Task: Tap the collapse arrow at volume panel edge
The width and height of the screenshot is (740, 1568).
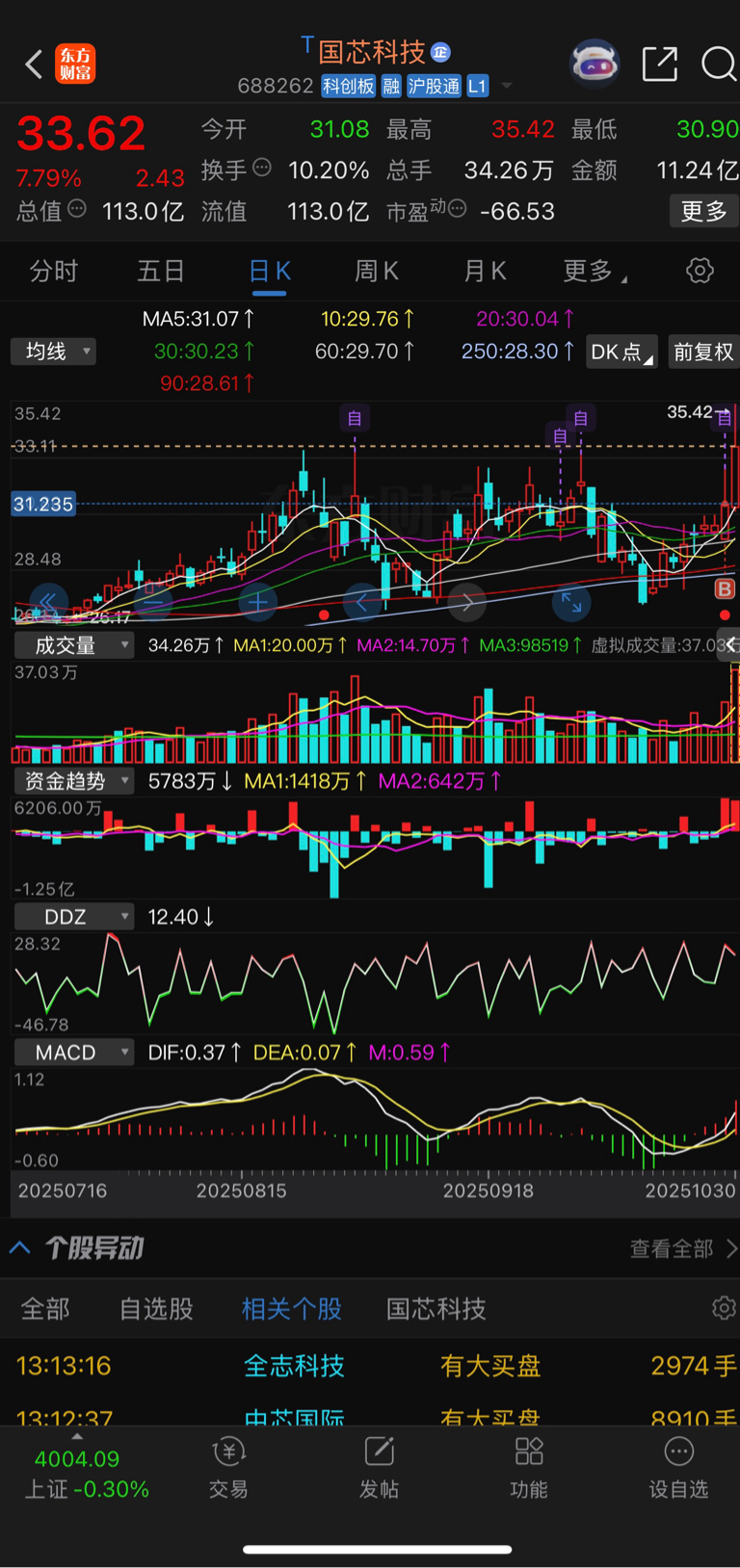Action: click(x=731, y=644)
